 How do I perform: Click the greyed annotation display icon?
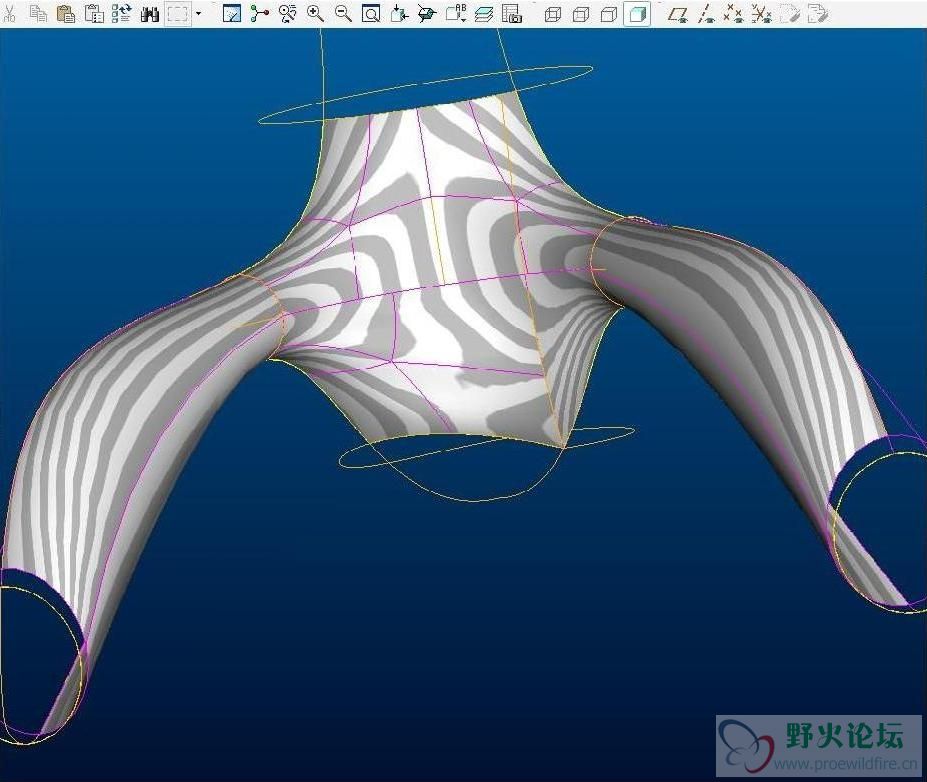coord(789,14)
